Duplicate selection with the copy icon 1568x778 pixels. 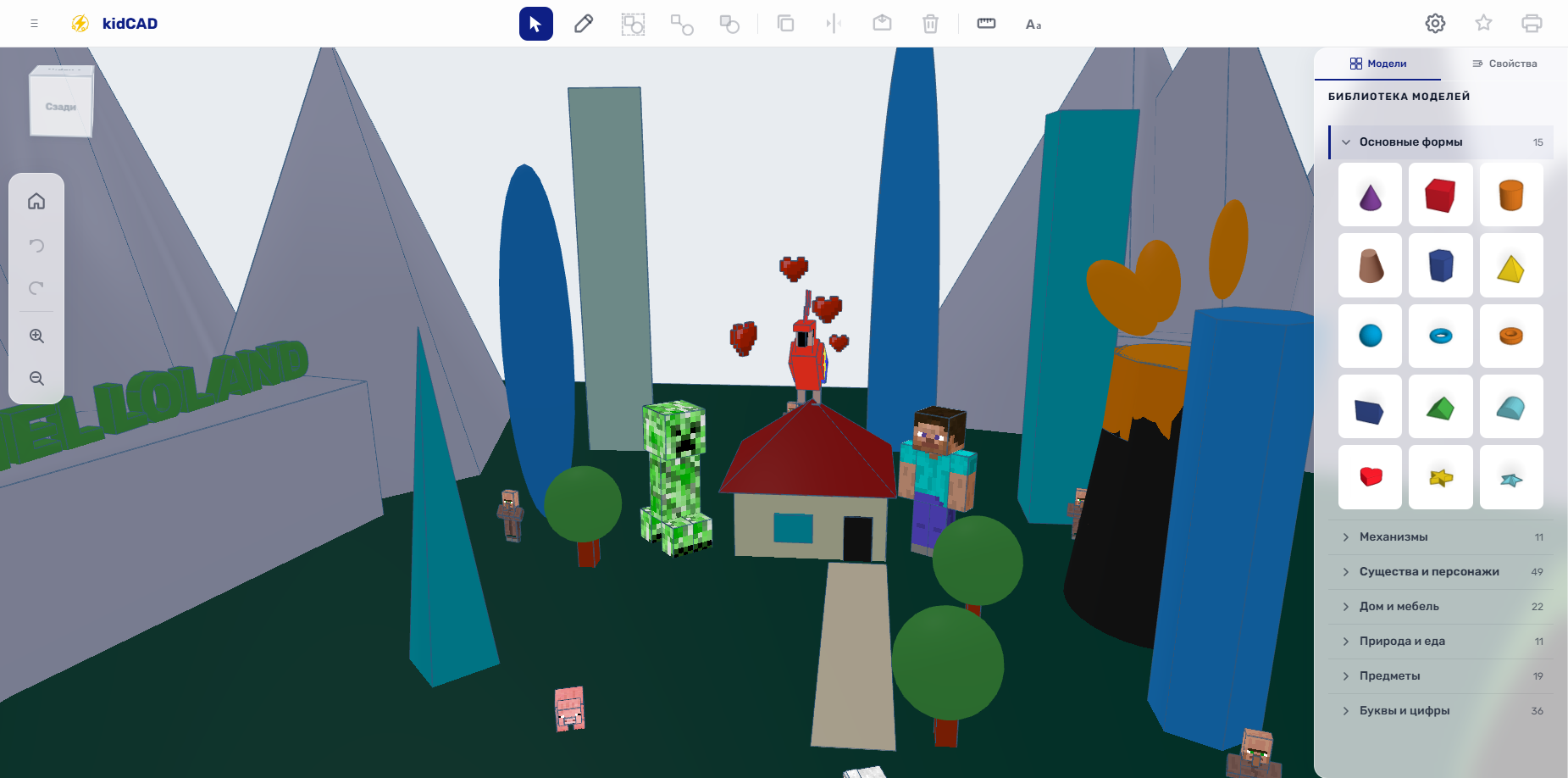tap(785, 24)
